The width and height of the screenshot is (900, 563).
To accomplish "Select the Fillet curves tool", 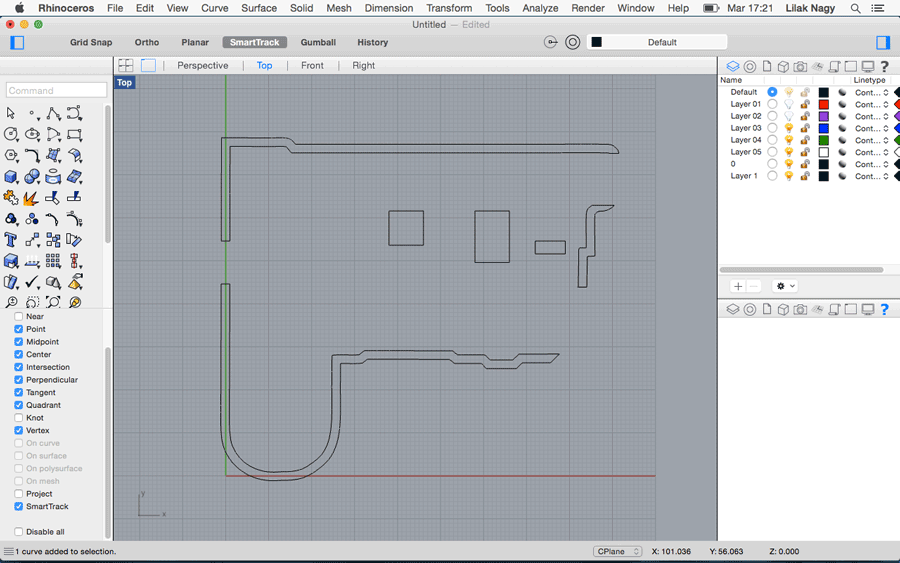I will (x=32, y=156).
